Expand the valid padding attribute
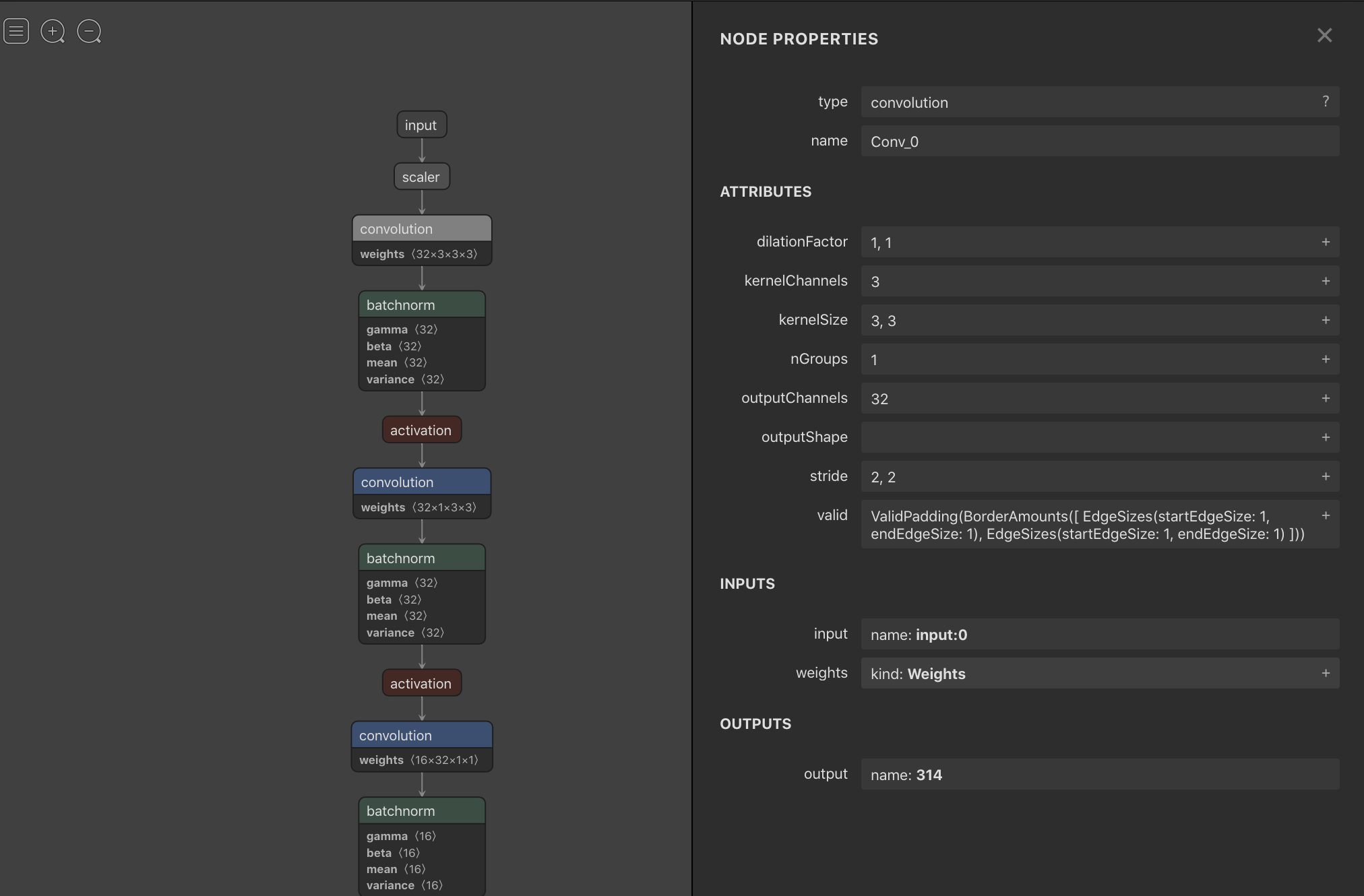The width and height of the screenshot is (1364, 896). [1325, 515]
